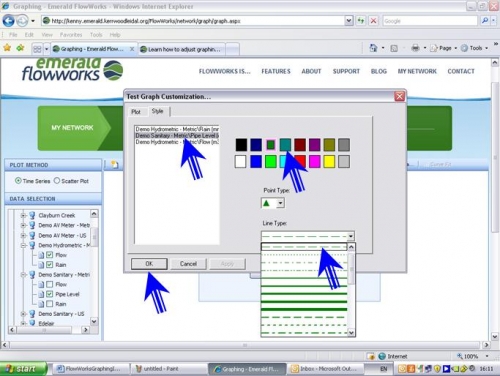Uncheck Pipe Level under Demo Sanitary
500x376 pixels.
(50, 294)
